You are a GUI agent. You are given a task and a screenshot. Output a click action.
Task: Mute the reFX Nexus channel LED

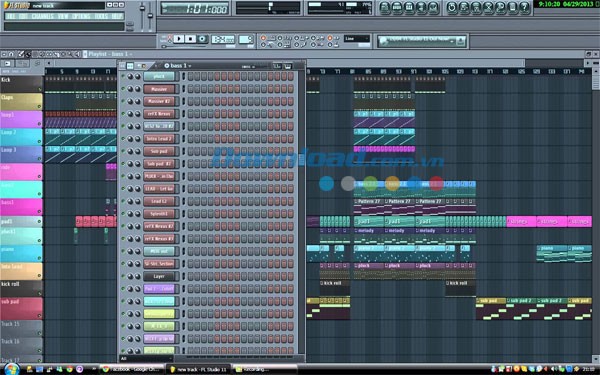[x=123, y=114]
